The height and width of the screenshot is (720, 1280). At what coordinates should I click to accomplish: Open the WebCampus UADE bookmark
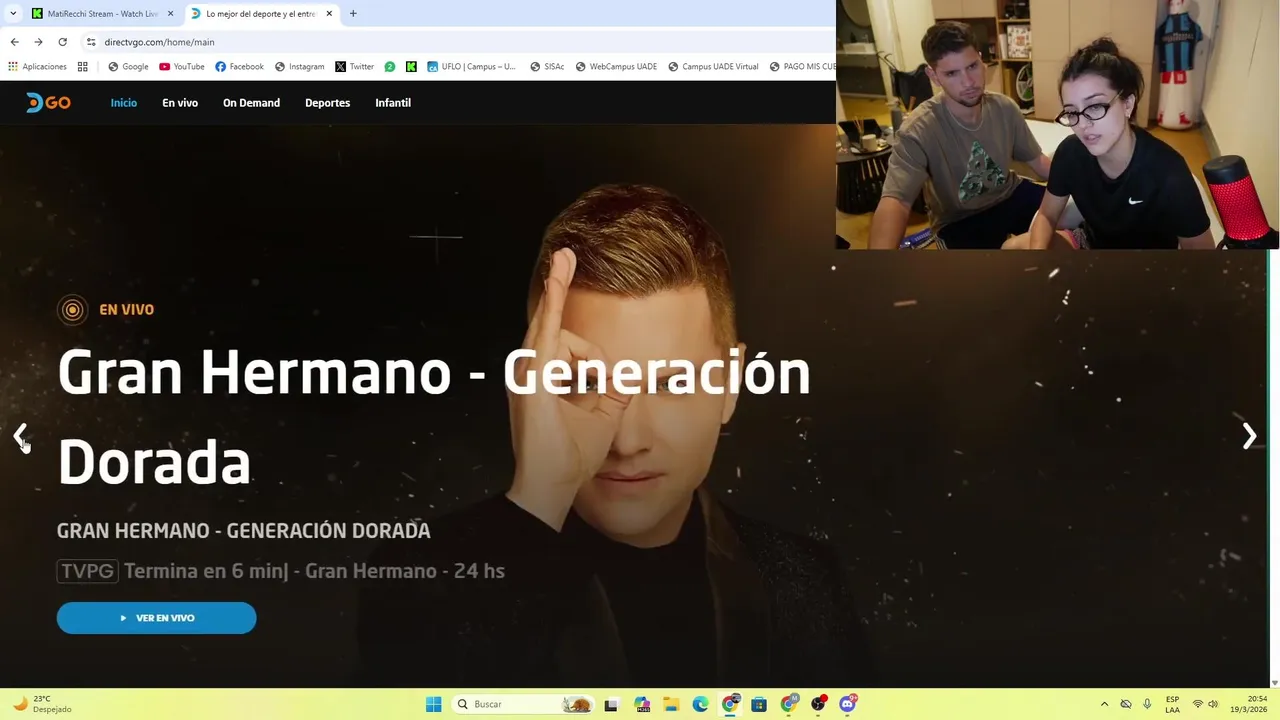[x=616, y=67]
